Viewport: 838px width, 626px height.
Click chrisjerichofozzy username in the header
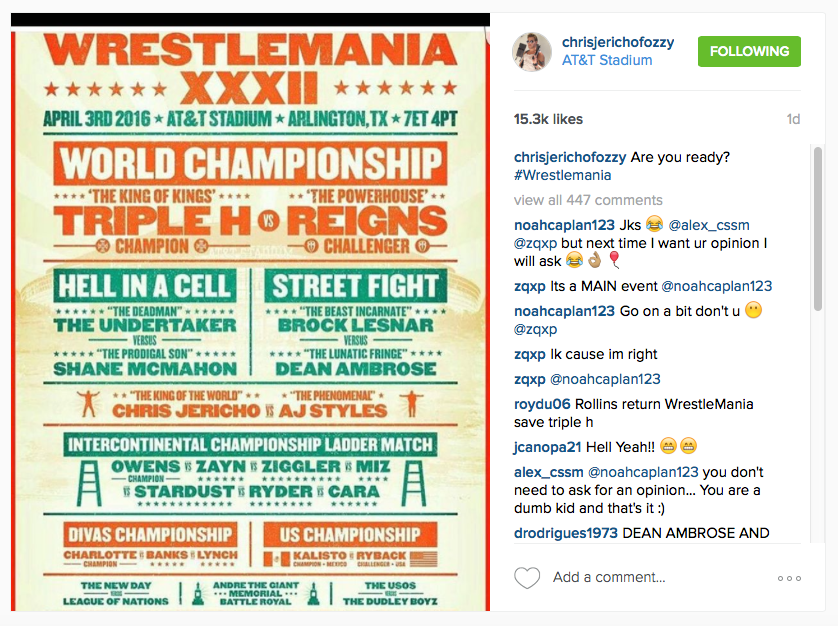click(618, 42)
